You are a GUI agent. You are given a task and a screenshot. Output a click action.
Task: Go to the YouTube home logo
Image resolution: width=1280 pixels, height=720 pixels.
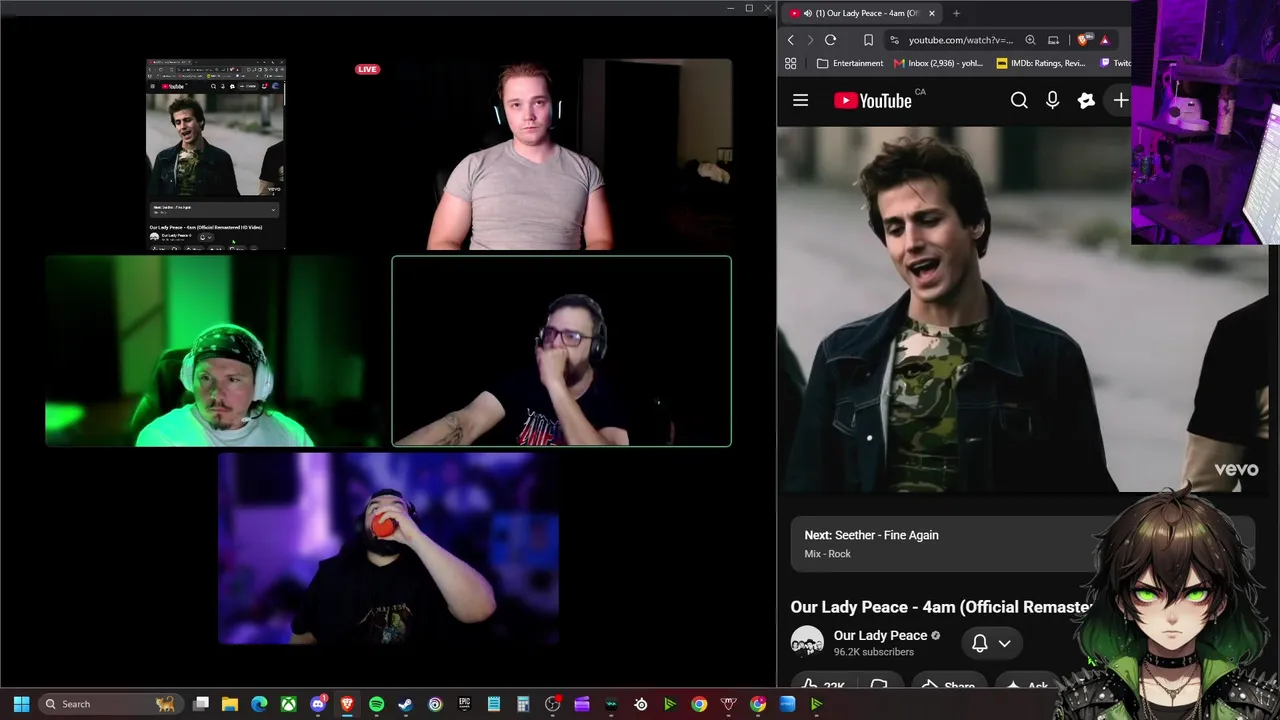[873, 100]
